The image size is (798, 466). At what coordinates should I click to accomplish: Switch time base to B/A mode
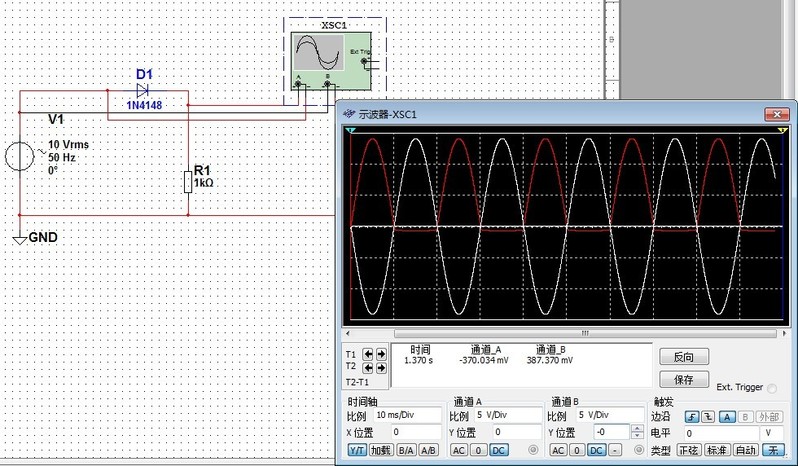click(x=406, y=451)
